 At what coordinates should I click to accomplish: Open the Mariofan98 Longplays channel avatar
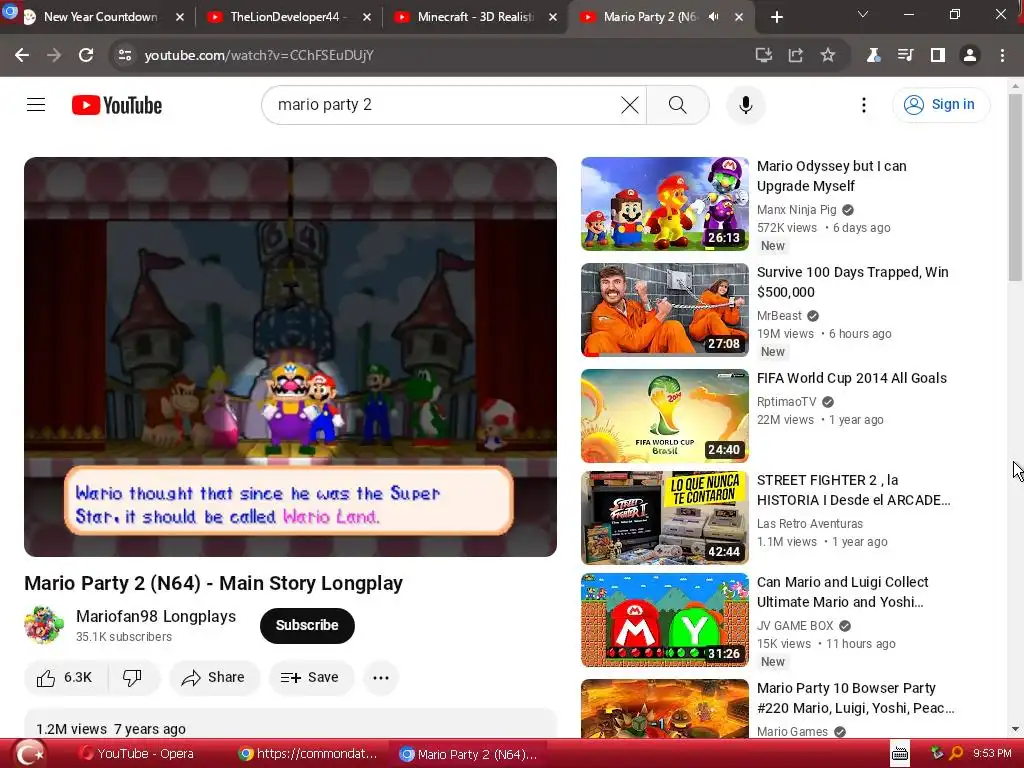44,625
